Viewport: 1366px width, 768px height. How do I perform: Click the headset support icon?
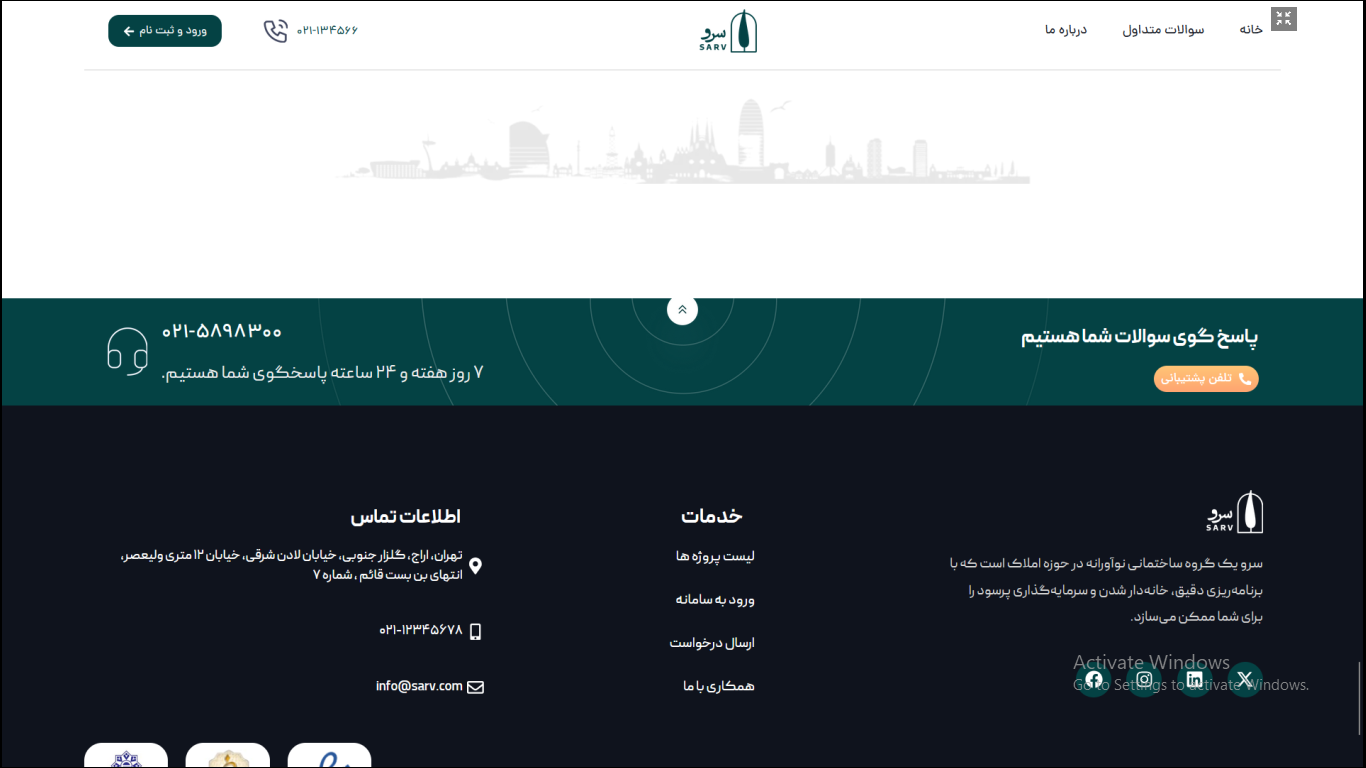click(127, 351)
